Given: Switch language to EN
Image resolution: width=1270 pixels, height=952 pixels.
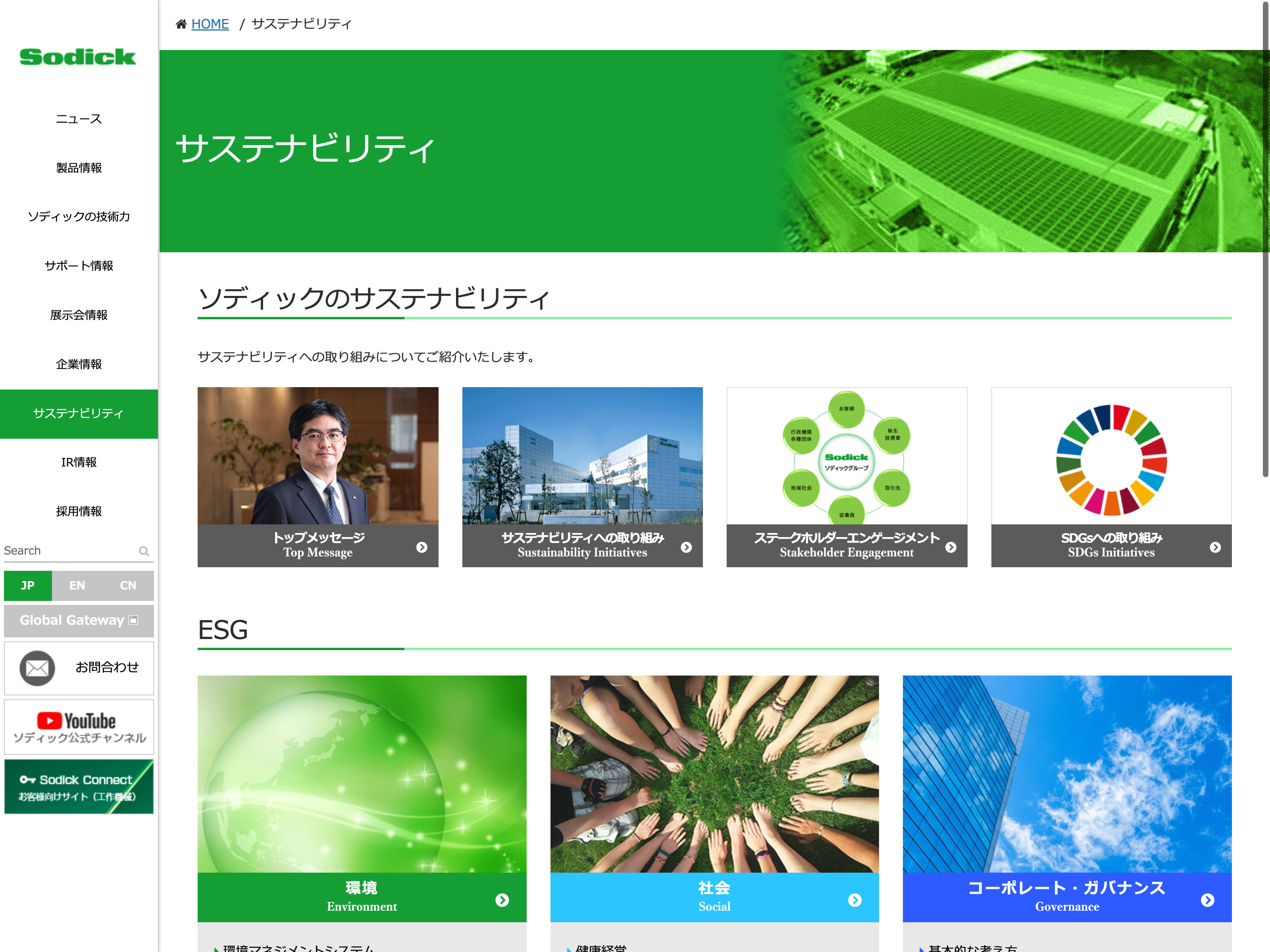Looking at the screenshot, I should pyautogui.click(x=77, y=585).
